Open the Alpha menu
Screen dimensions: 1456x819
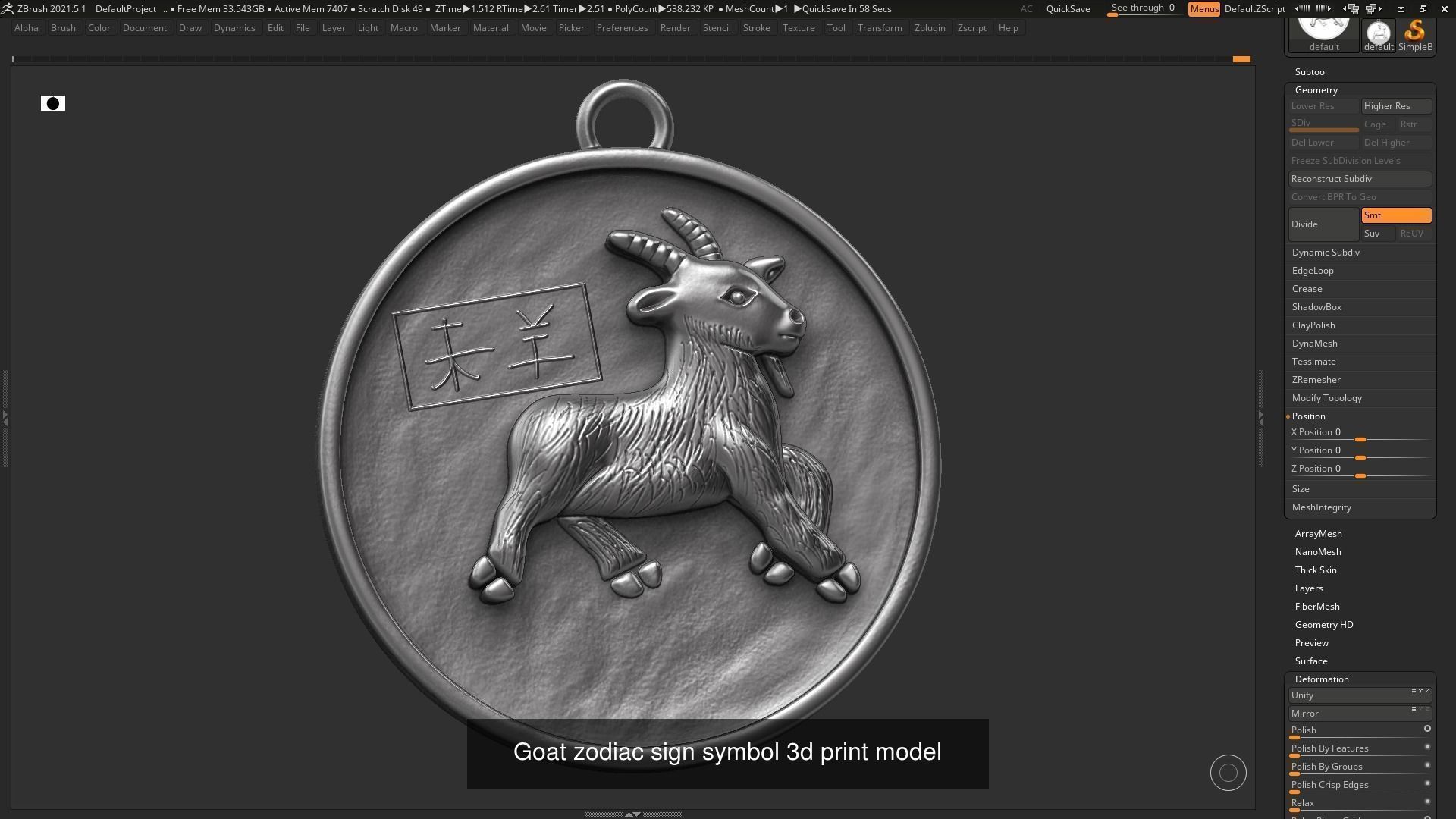click(x=27, y=28)
